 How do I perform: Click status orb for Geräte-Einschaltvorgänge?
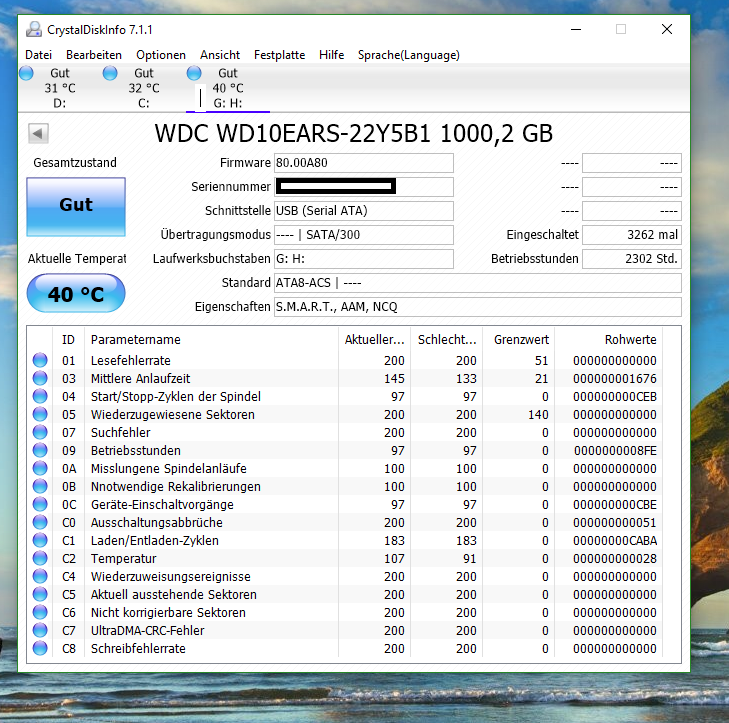point(40,504)
